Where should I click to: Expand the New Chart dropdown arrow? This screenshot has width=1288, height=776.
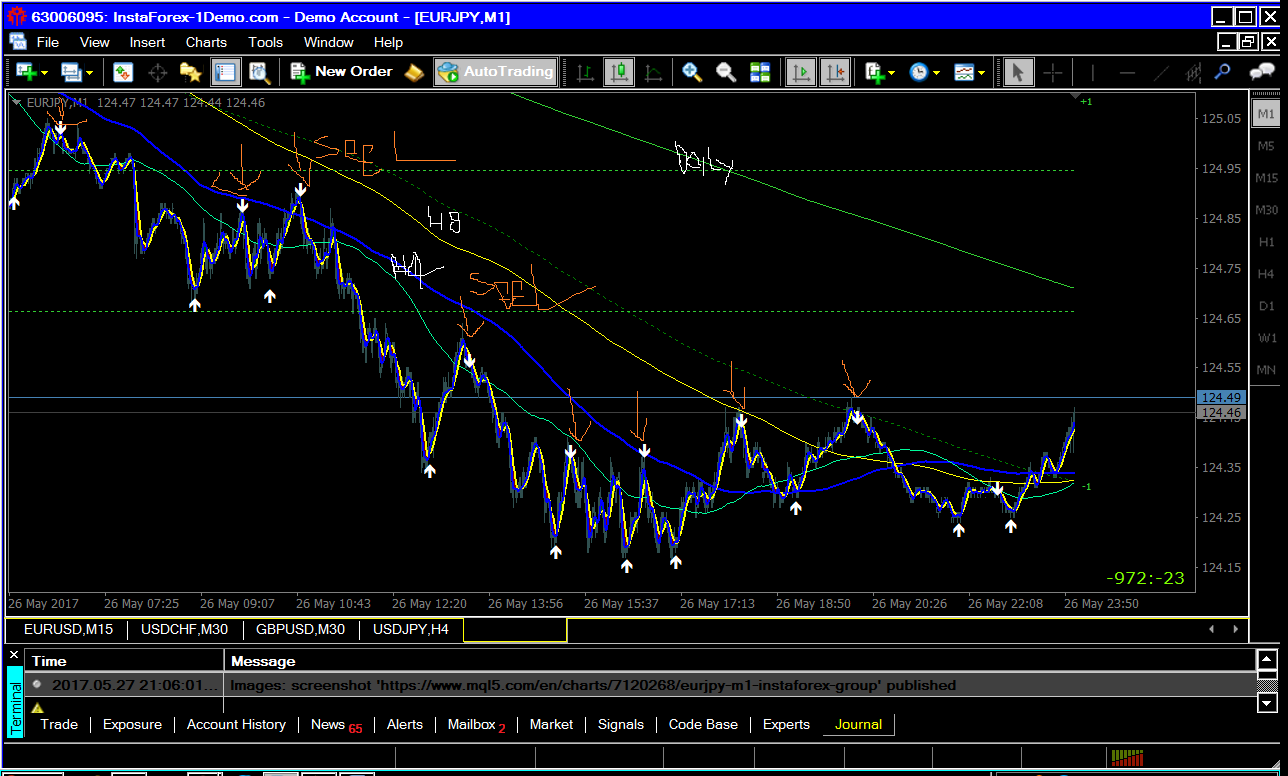pos(45,73)
